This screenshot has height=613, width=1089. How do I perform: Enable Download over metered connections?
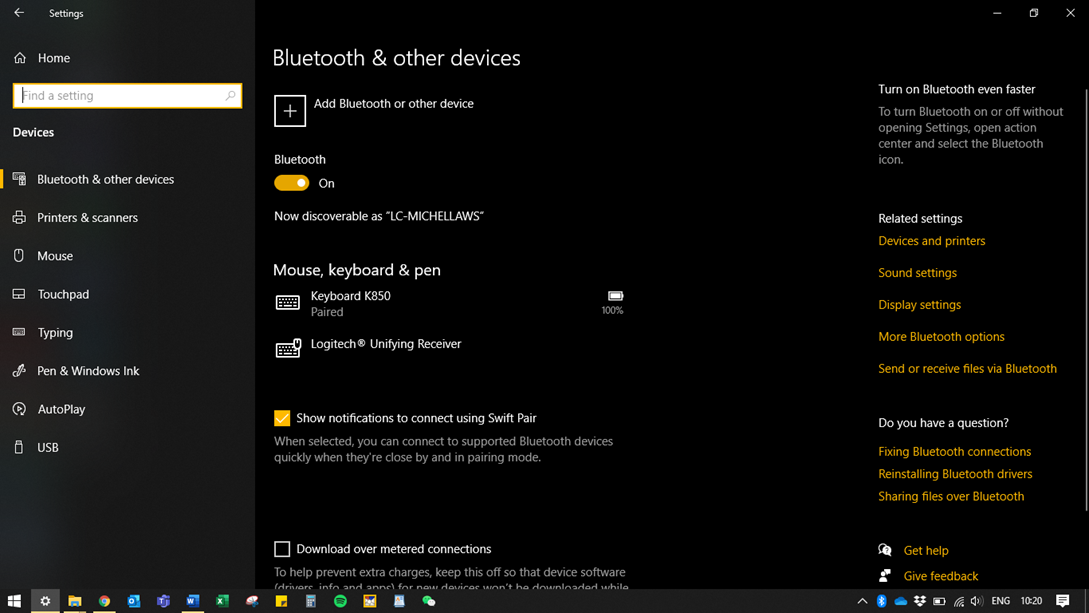pyautogui.click(x=282, y=549)
